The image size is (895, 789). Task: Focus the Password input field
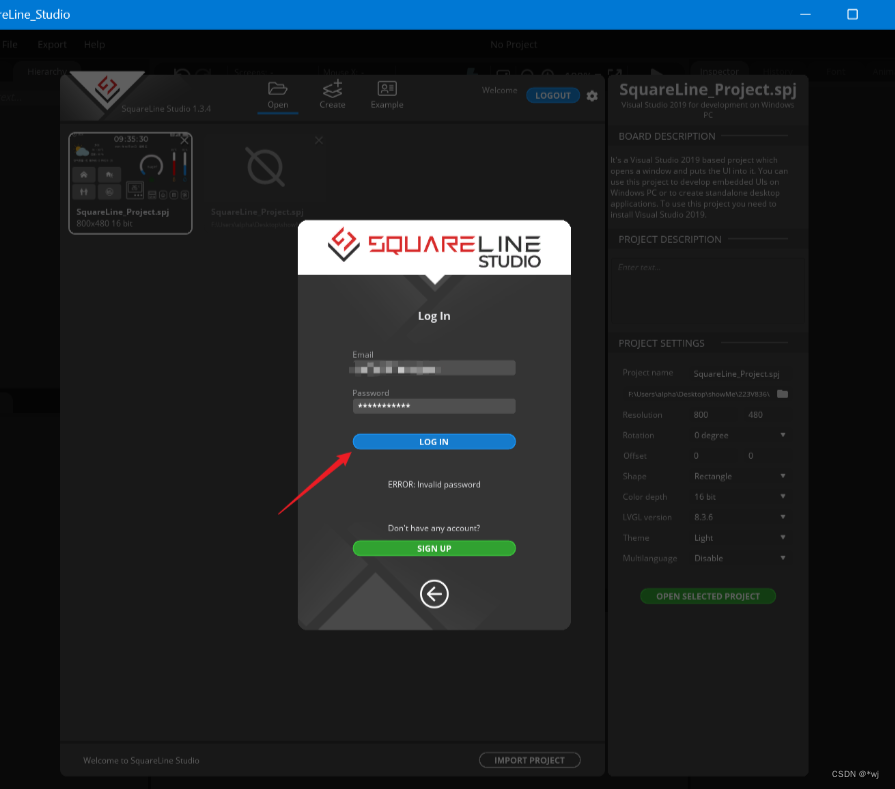point(434,406)
